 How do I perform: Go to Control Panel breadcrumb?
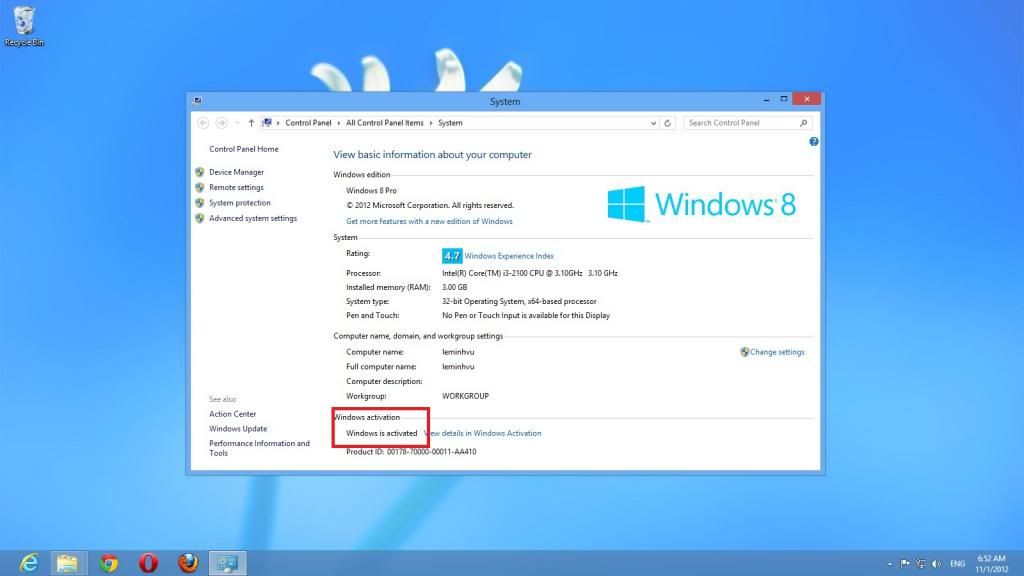pos(308,123)
